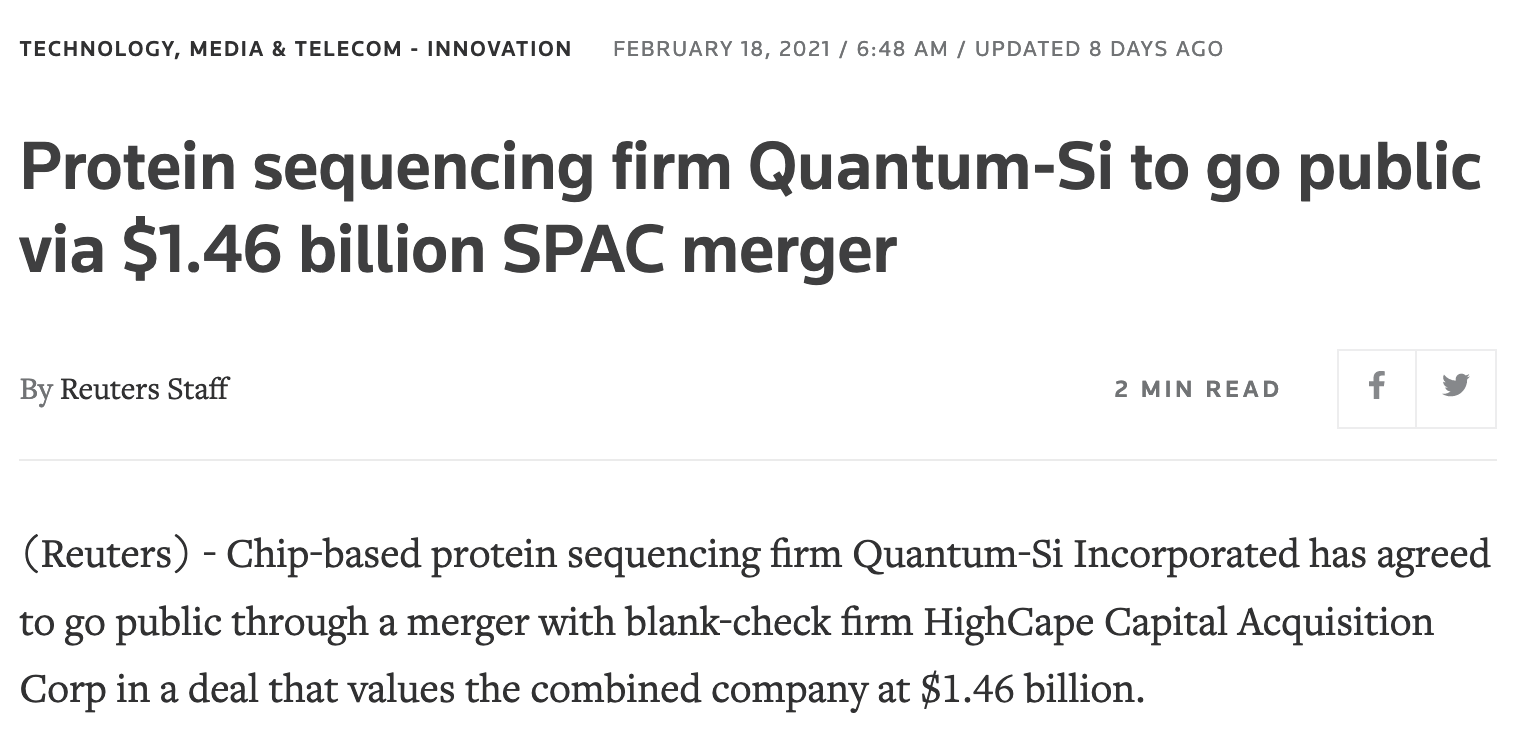Share the article on Twitter
1520x748 pixels.
1456,388
